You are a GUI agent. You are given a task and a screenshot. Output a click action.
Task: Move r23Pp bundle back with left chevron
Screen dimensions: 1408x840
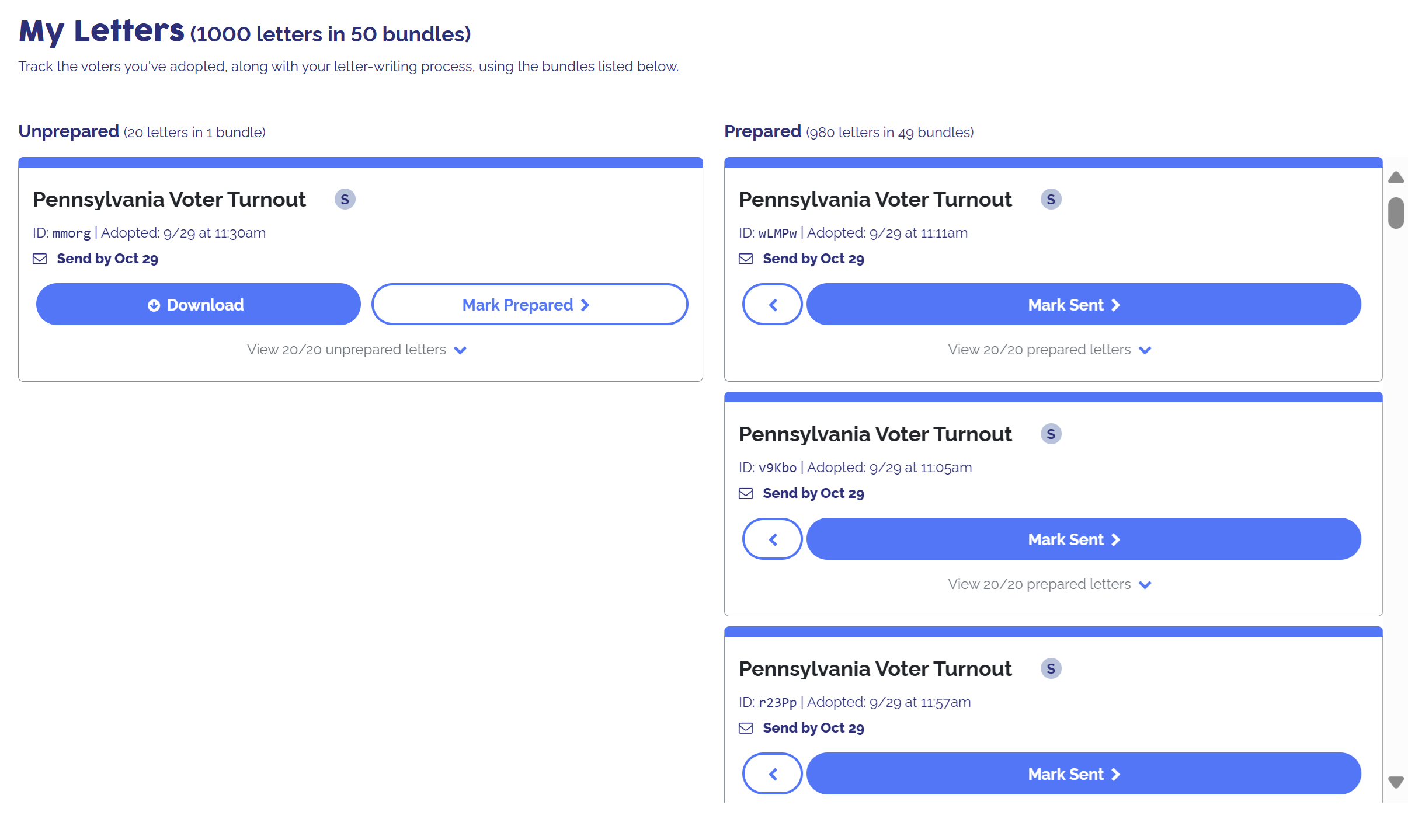[x=772, y=774]
